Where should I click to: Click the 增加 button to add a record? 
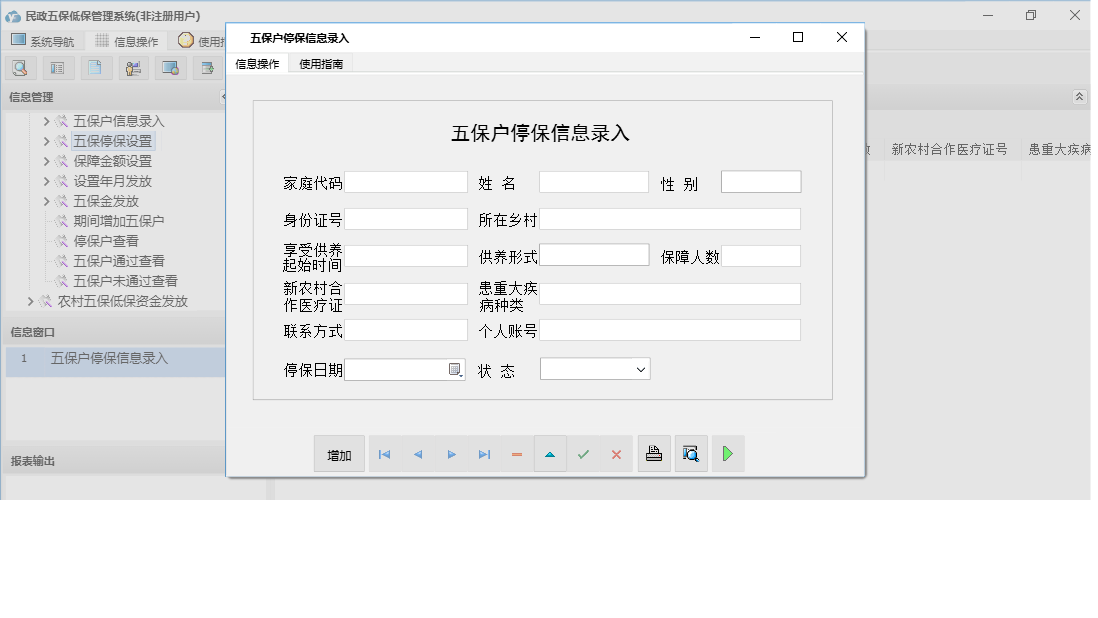pos(339,453)
